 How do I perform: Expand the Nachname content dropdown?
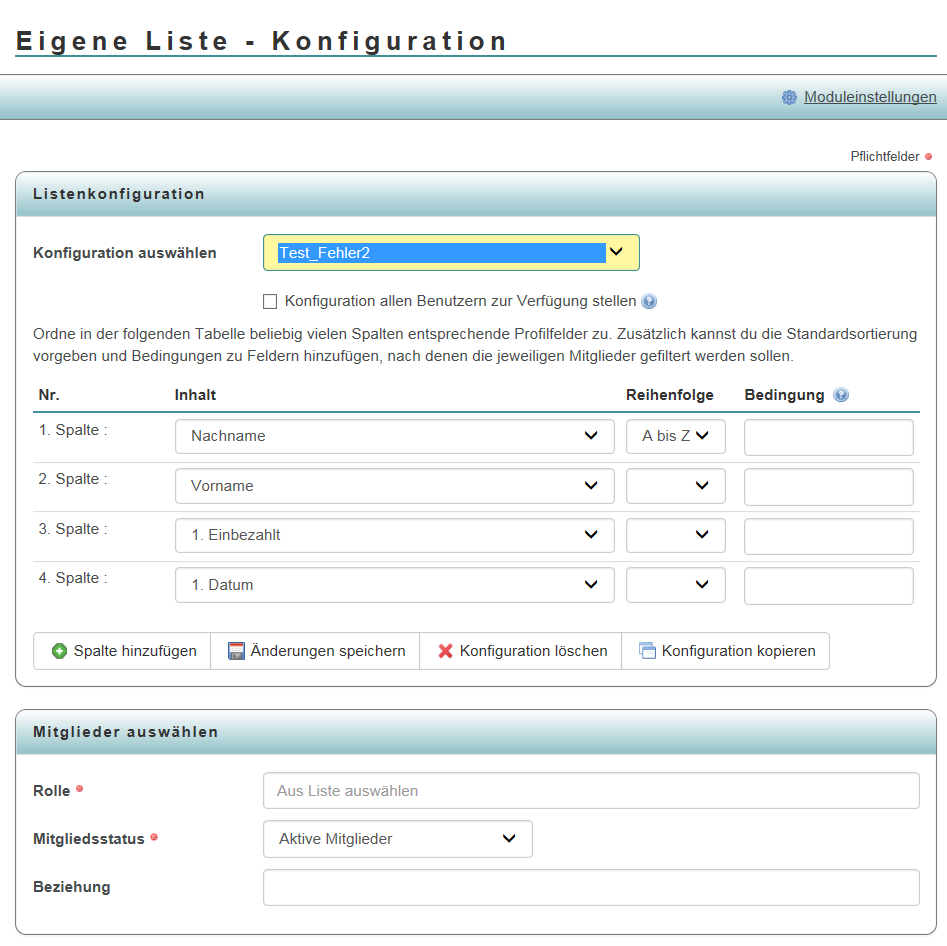(x=394, y=436)
